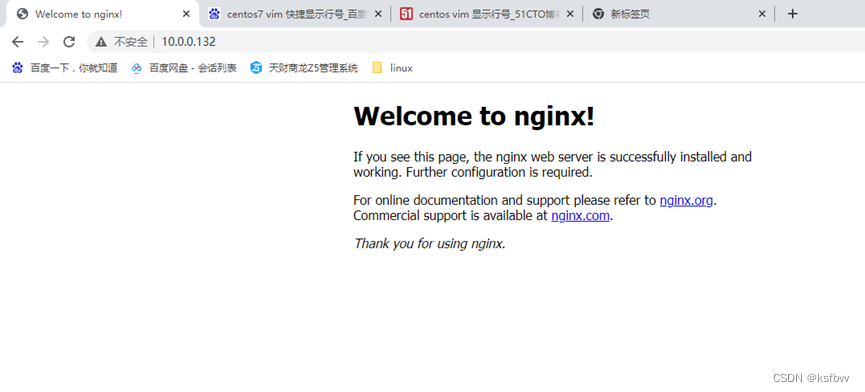
Task: Switch to centos7 vim 快捷显示行号 tab
Action: pyautogui.click(x=295, y=14)
